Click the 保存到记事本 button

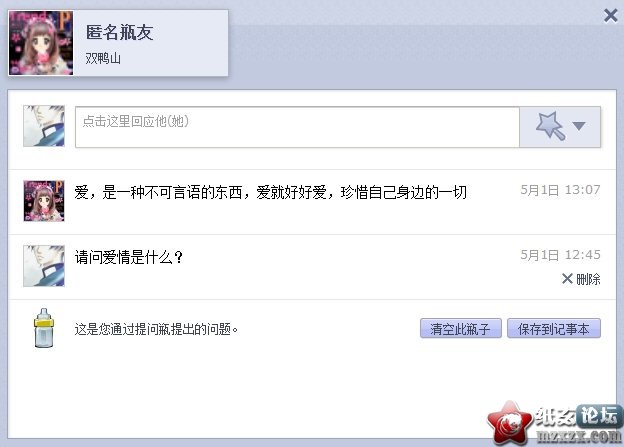tap(554, 329)
